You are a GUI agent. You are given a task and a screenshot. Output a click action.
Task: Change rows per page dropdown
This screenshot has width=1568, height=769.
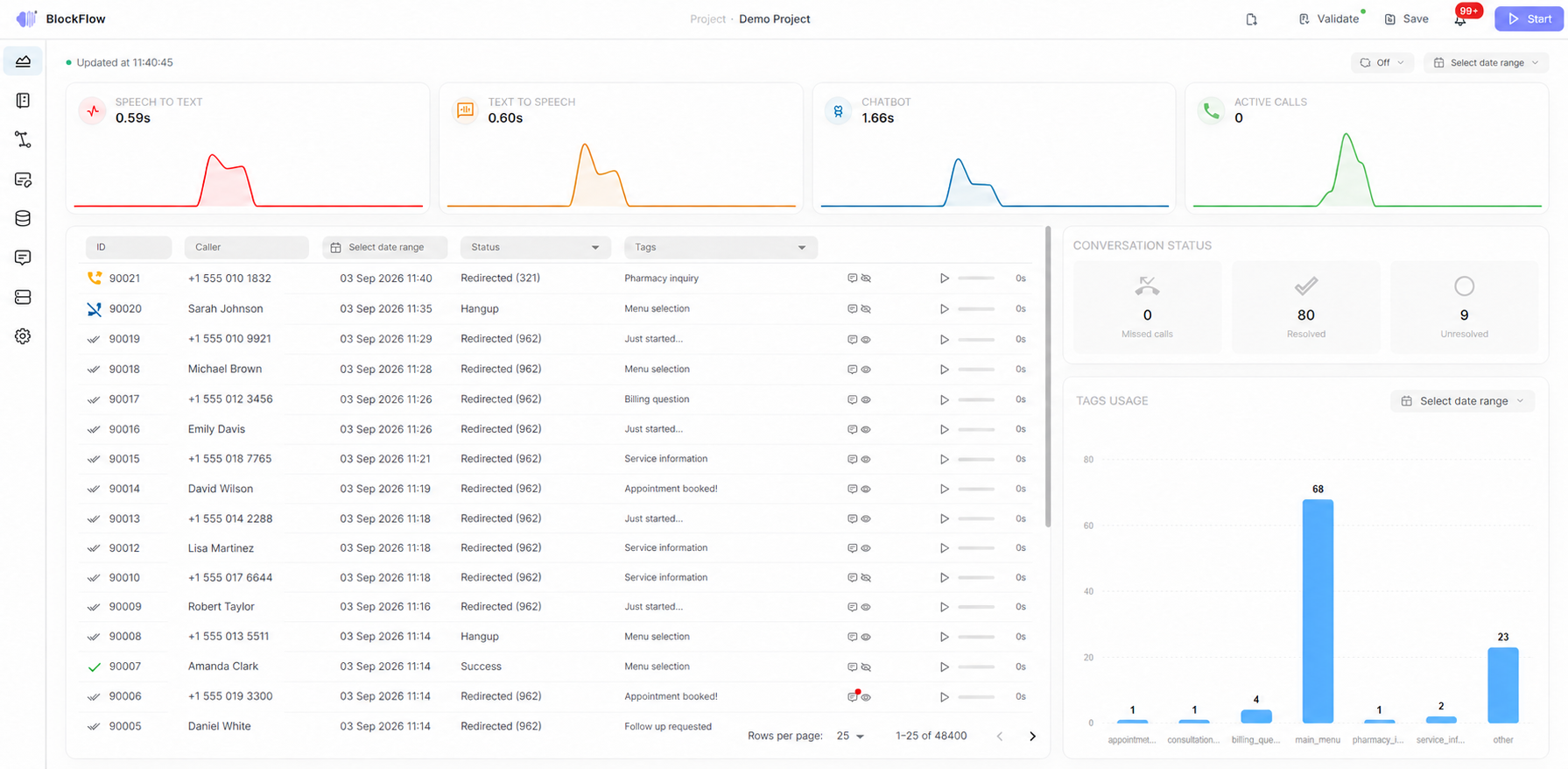pyautogui.click(x=850, y=736)
